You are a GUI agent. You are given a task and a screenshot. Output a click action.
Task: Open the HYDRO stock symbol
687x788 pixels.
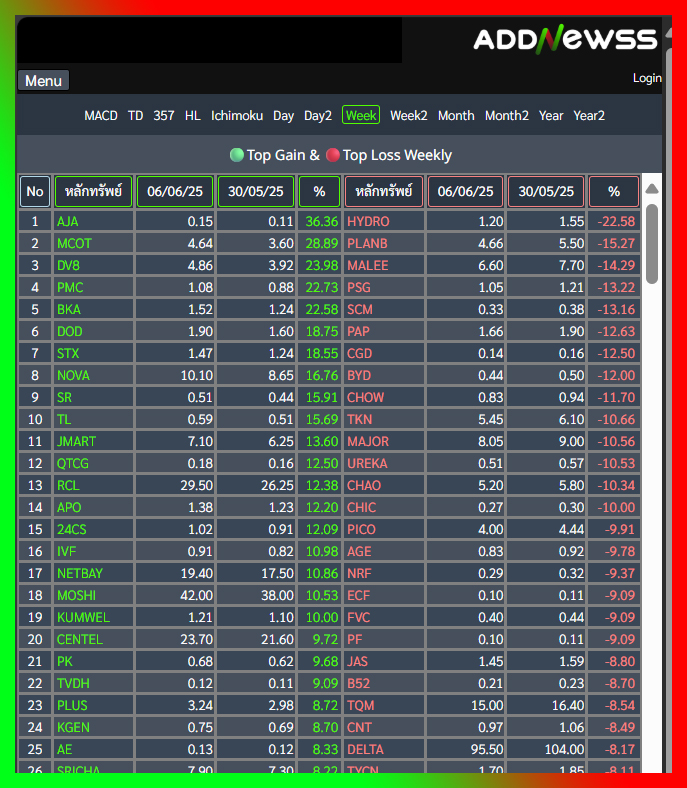coord(368,221)
